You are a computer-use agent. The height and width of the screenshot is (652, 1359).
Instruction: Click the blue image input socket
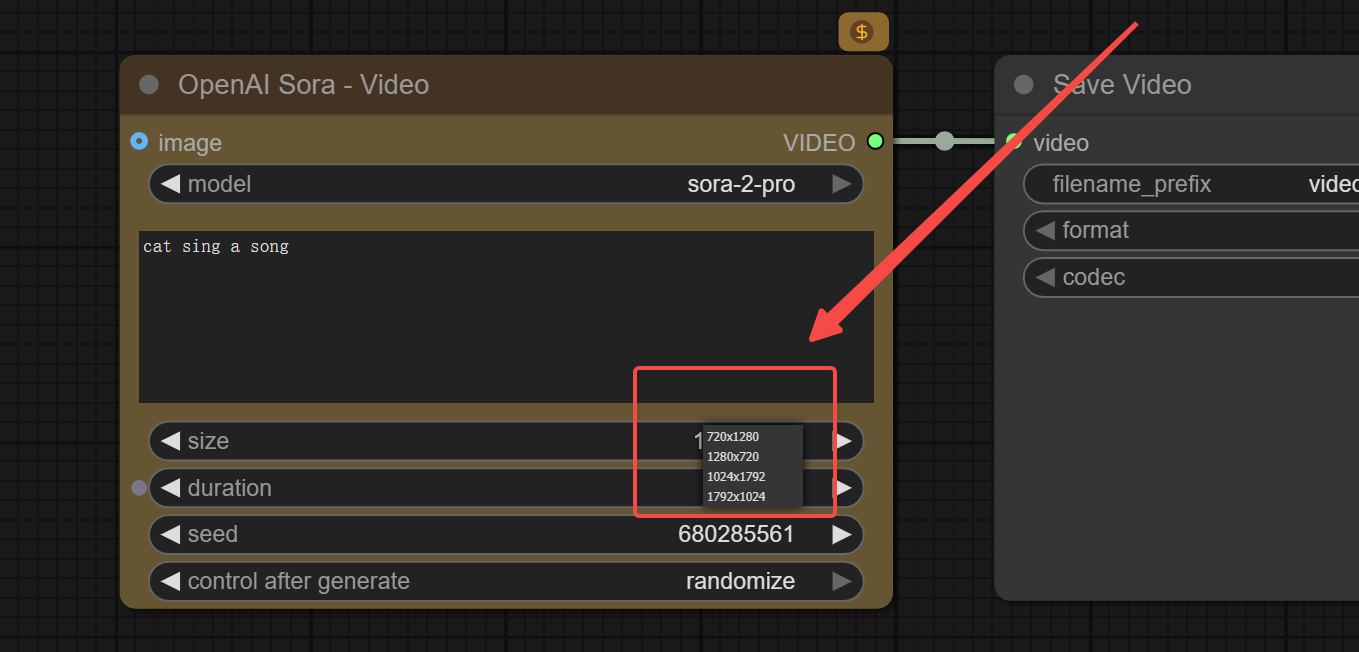[x=139, y=142]
